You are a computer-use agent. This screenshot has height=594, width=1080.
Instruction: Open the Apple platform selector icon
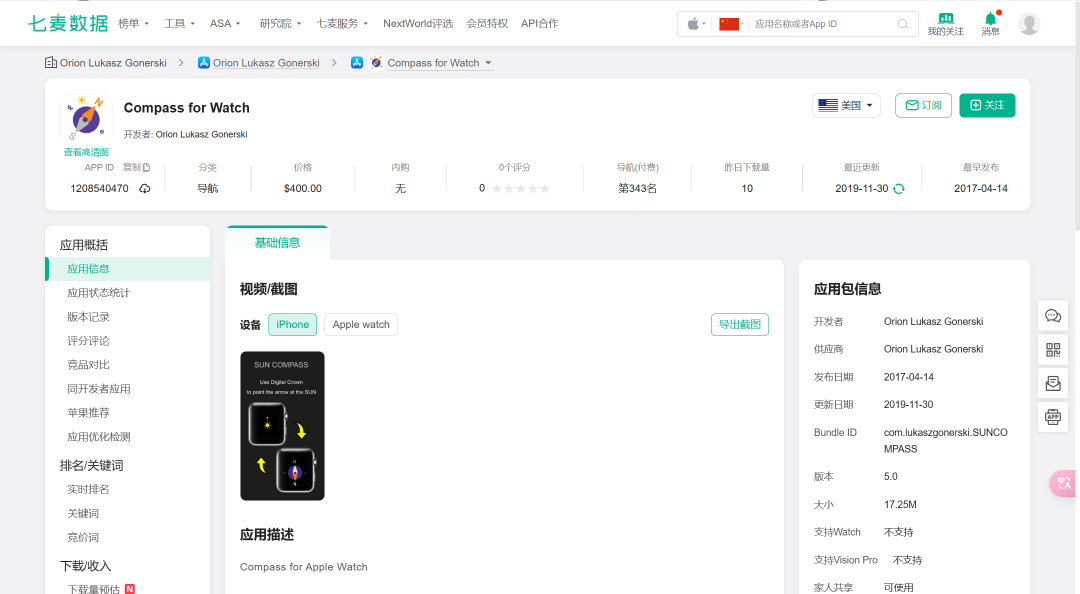tap(696, 24)
